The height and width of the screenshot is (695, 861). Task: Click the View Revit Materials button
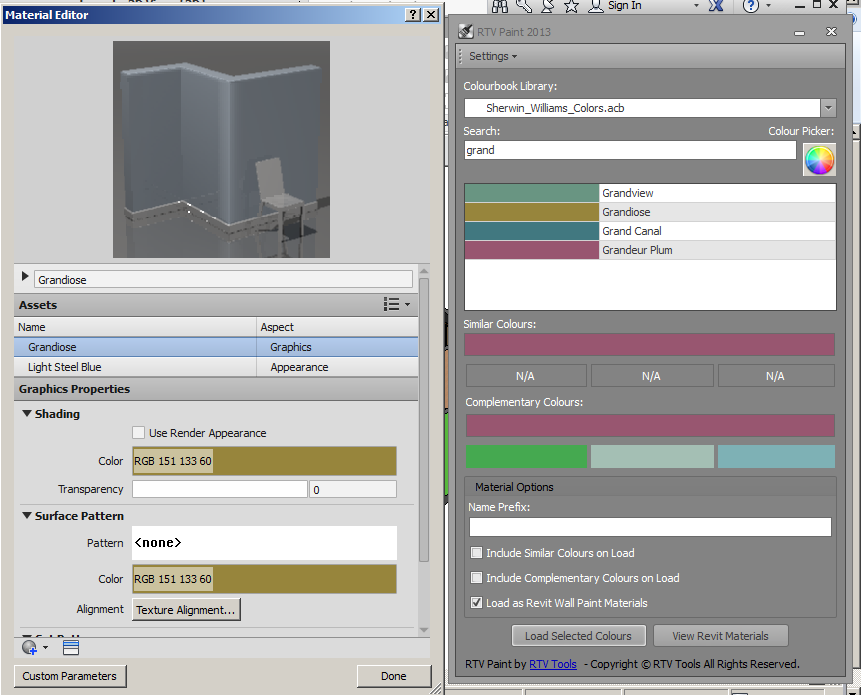pyautogui.click(x=720, y=636)
